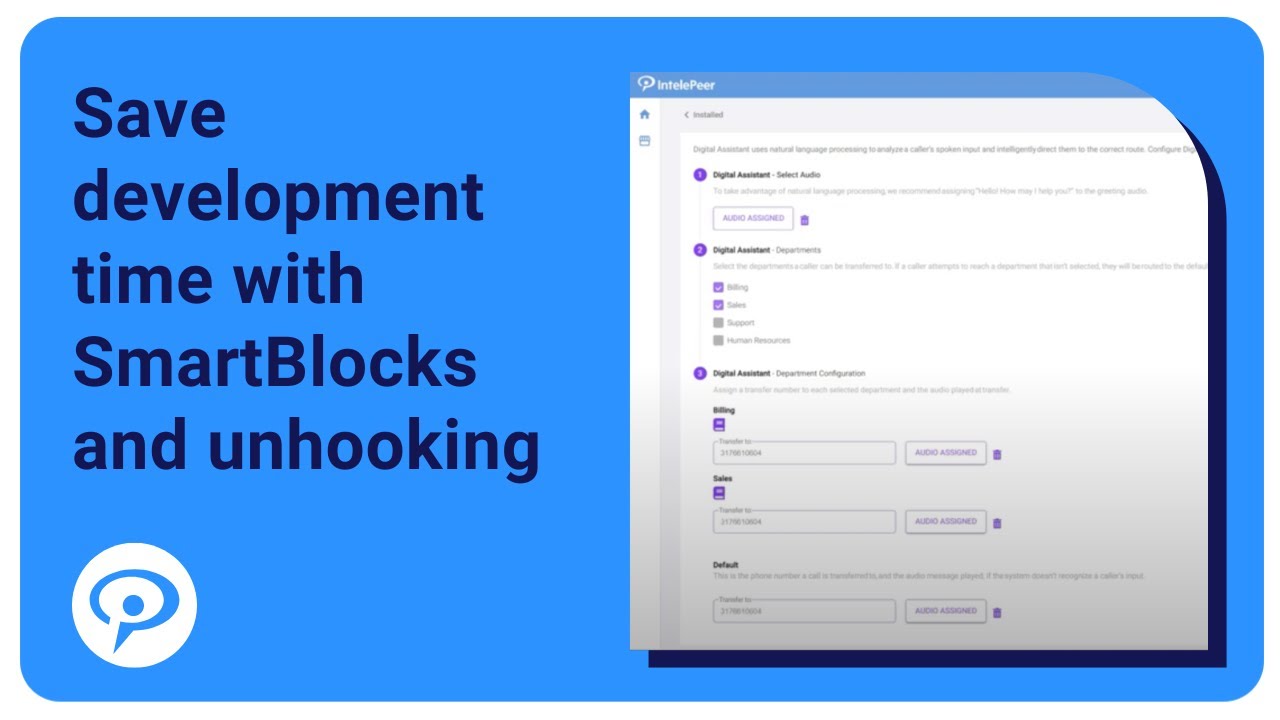Click the 'Human Resources' label text

coord(758,341)
